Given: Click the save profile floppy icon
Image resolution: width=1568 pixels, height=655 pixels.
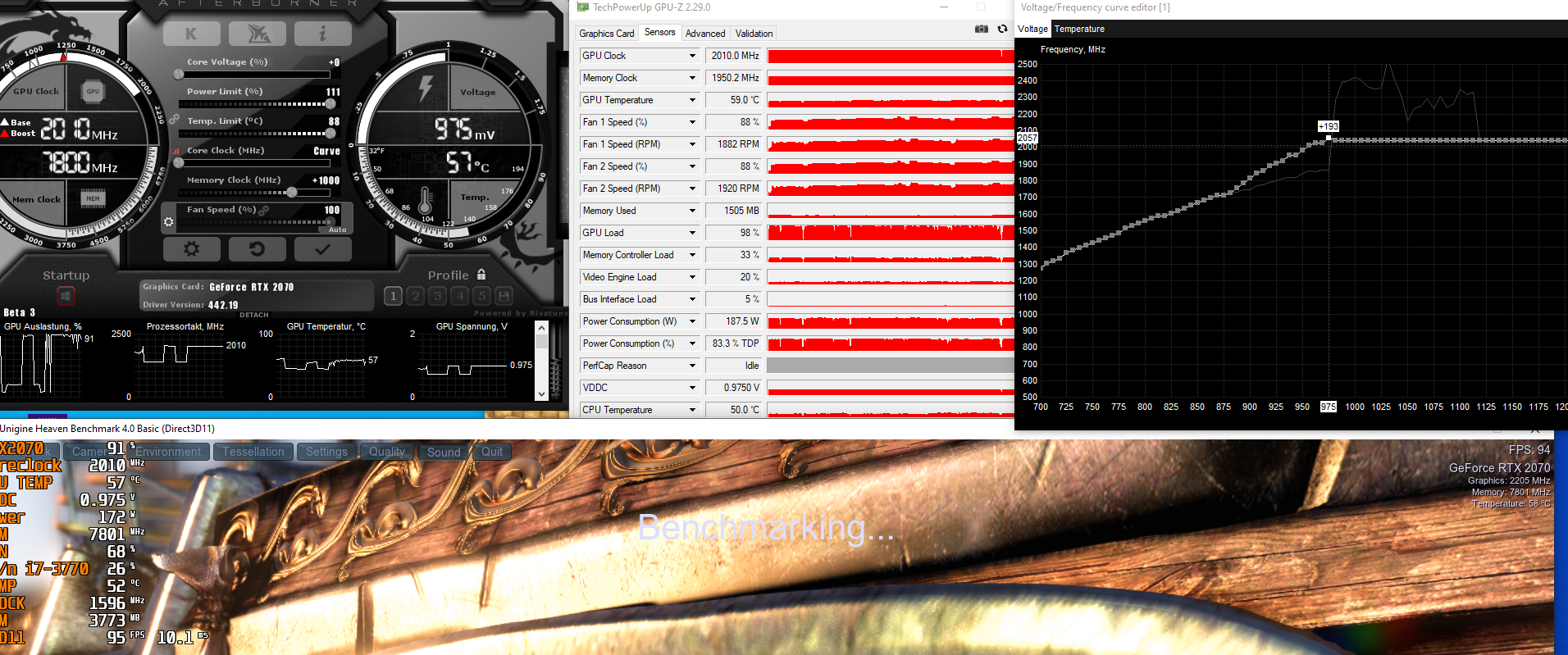Looking at the screenshot, I should (x=504, y=296).
